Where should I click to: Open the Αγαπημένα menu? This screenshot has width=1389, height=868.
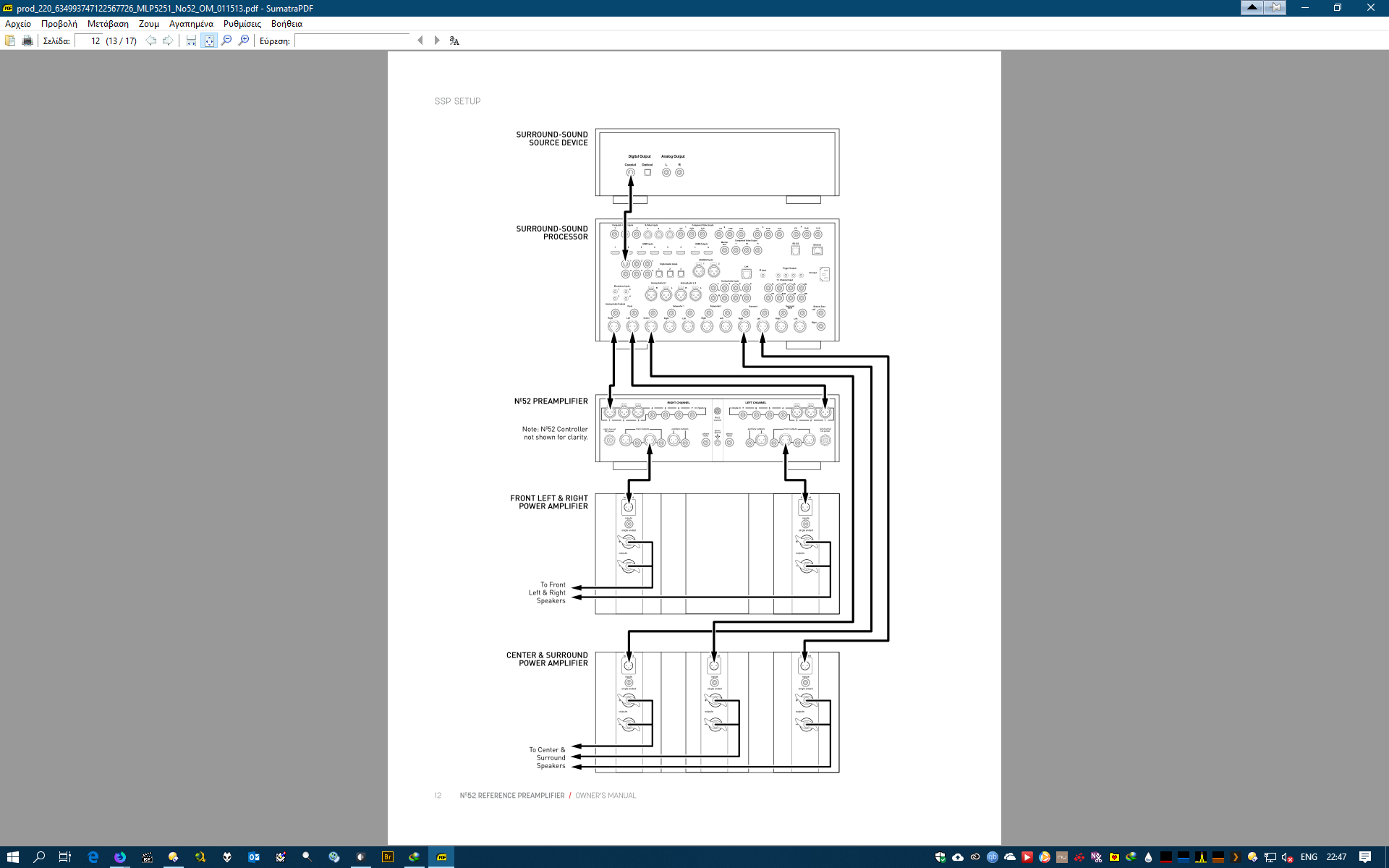(x=191, y=24)
